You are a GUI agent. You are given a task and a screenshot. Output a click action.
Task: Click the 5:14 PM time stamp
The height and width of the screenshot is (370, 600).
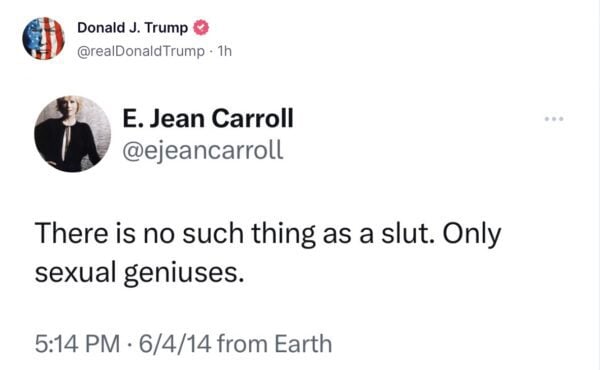(x=77, y=343)
